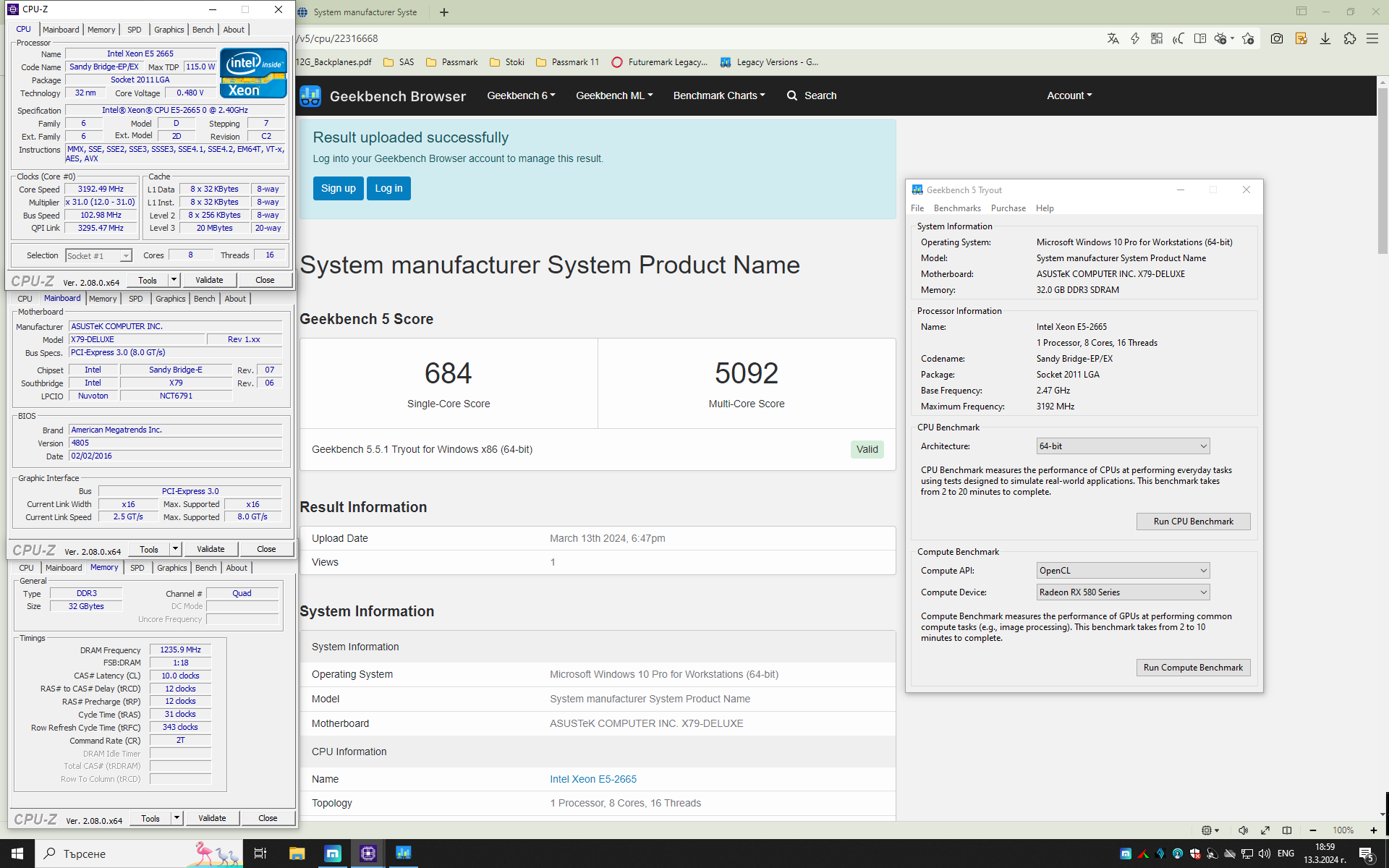Open the Architecture 64-bit combo box
The image size is (1389, 868).
(1123, 446)
